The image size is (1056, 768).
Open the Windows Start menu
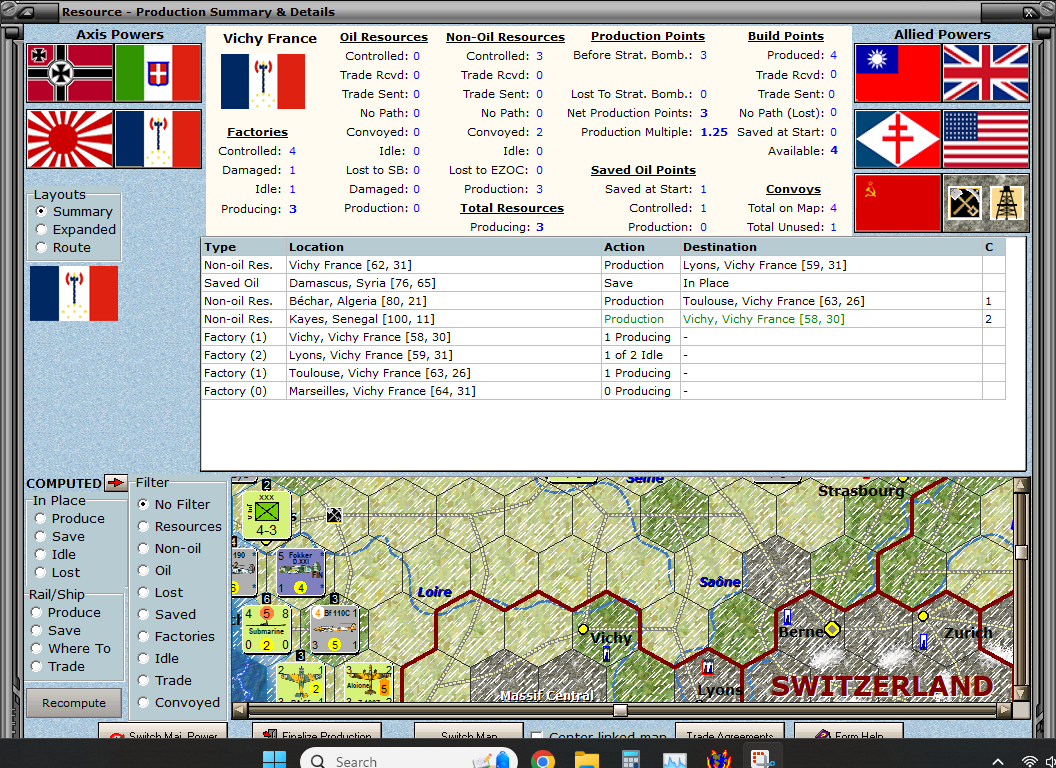(x=274, y=759)
